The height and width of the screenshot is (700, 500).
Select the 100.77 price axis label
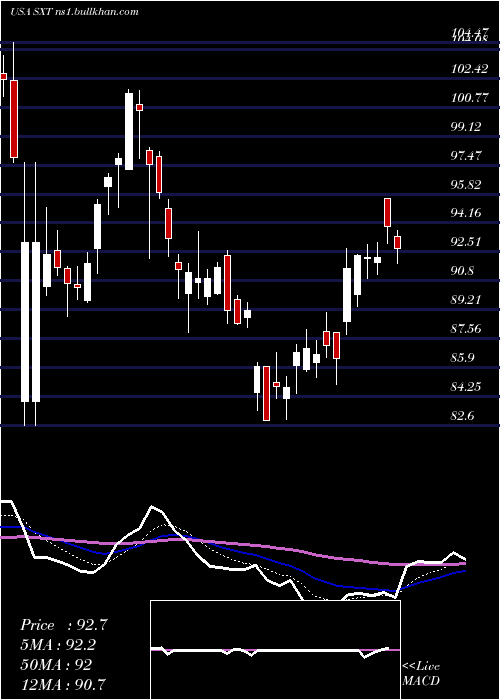click(470, 98)
